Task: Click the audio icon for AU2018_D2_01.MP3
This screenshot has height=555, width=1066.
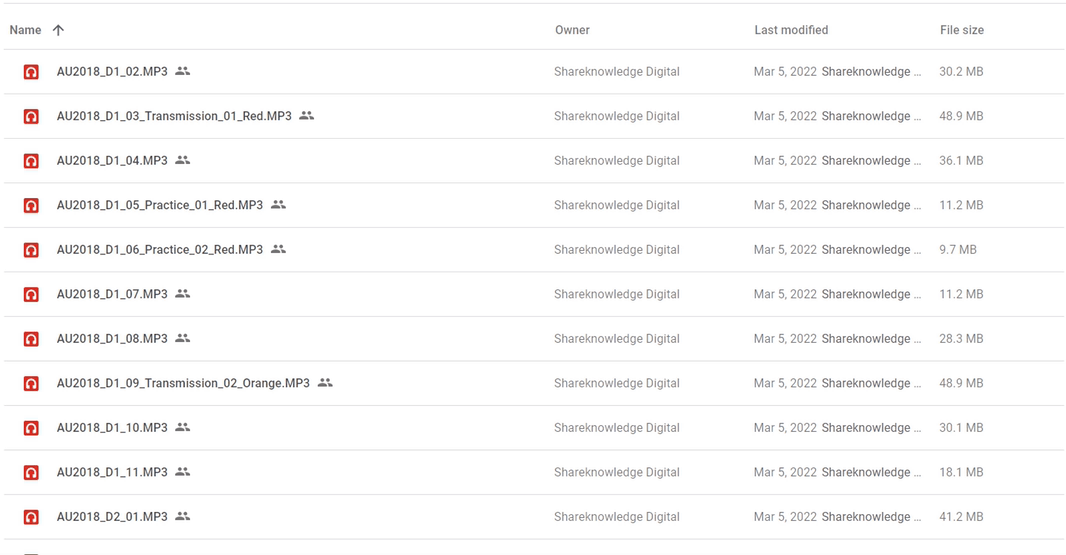Action: click(x=31, y=517)
